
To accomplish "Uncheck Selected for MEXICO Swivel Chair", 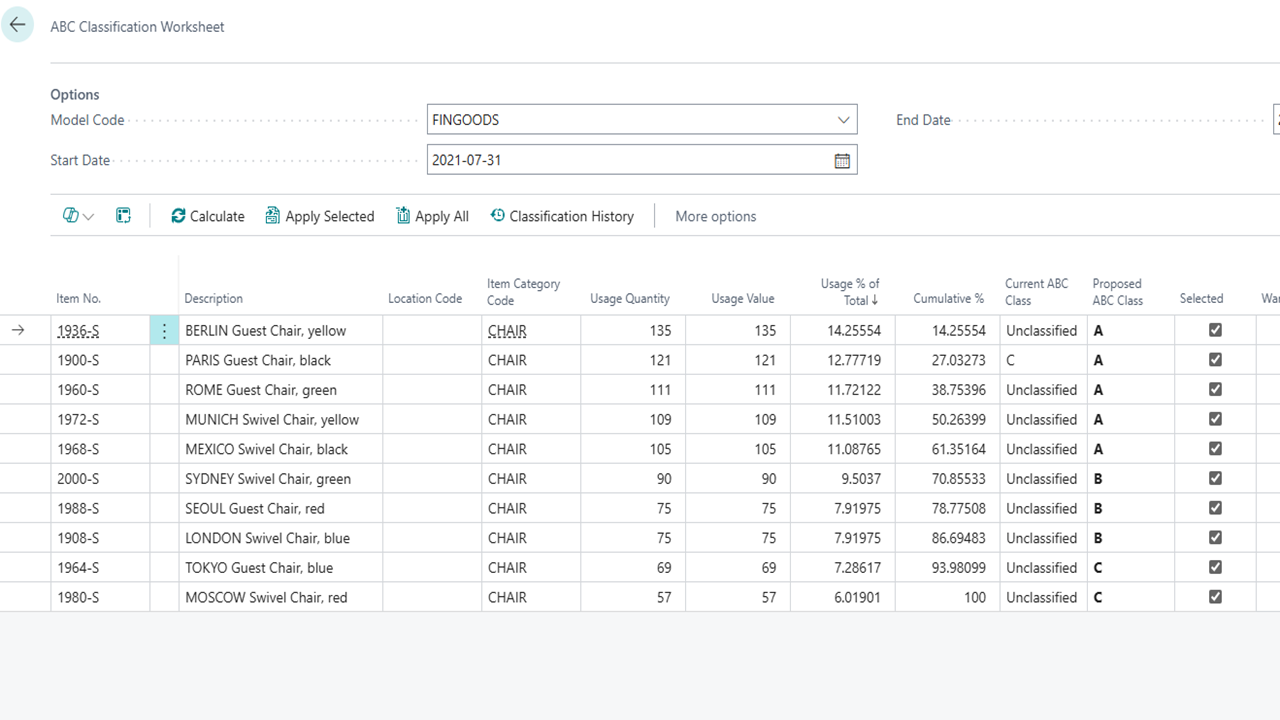I will pos(1215,449).
